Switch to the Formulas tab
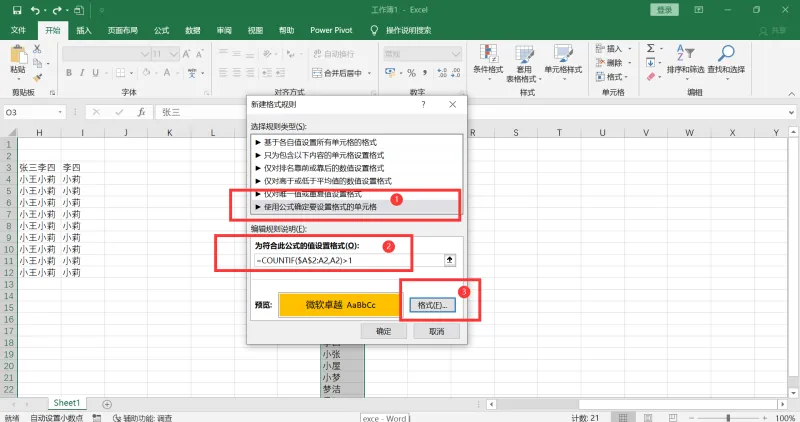This screenshot has width=800, height=422. click(161, 30)
